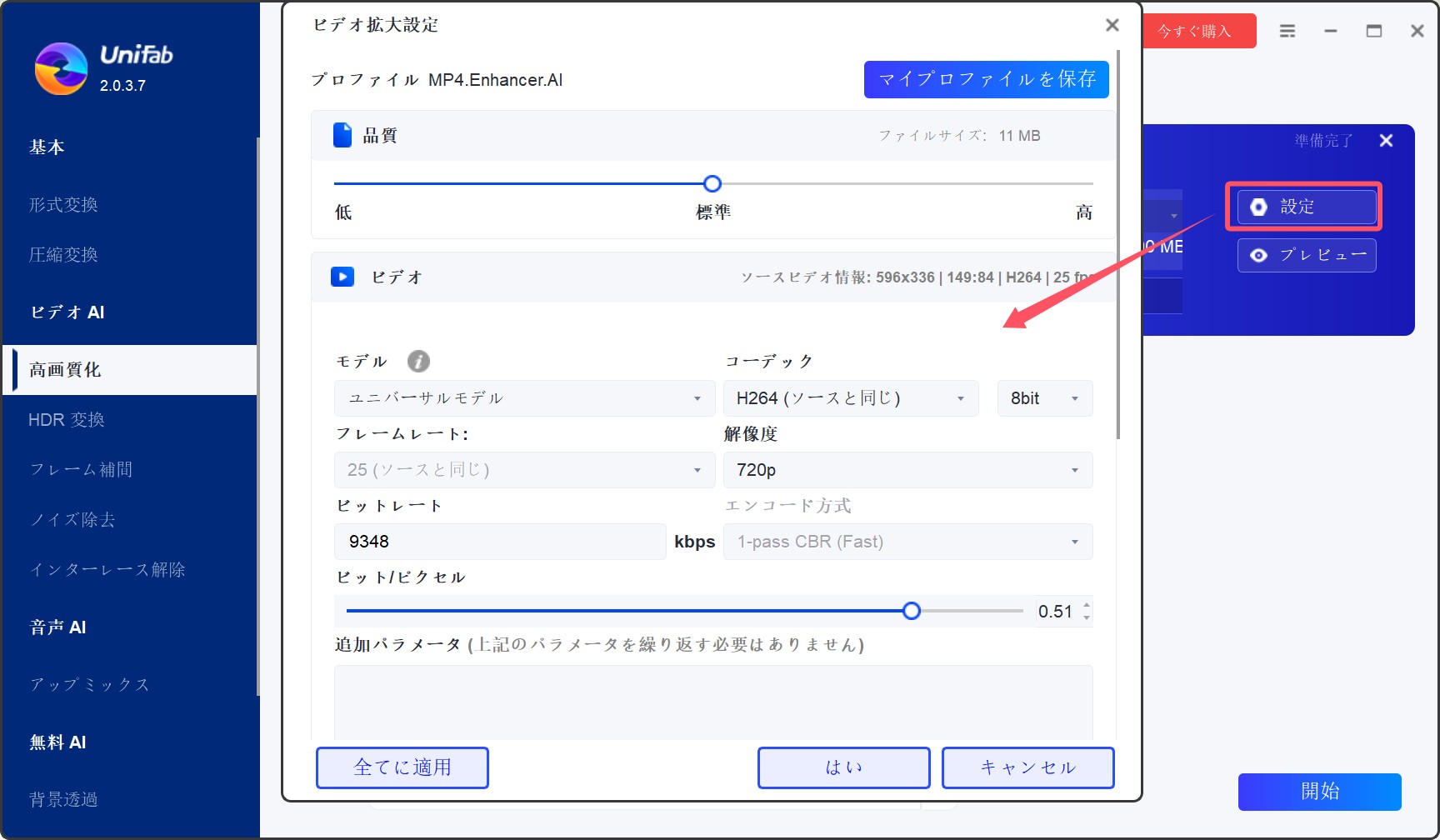Open the hamburger menu icon in title bar
The width and height of the screenshot is (1440, 840).
[1287, 31]
